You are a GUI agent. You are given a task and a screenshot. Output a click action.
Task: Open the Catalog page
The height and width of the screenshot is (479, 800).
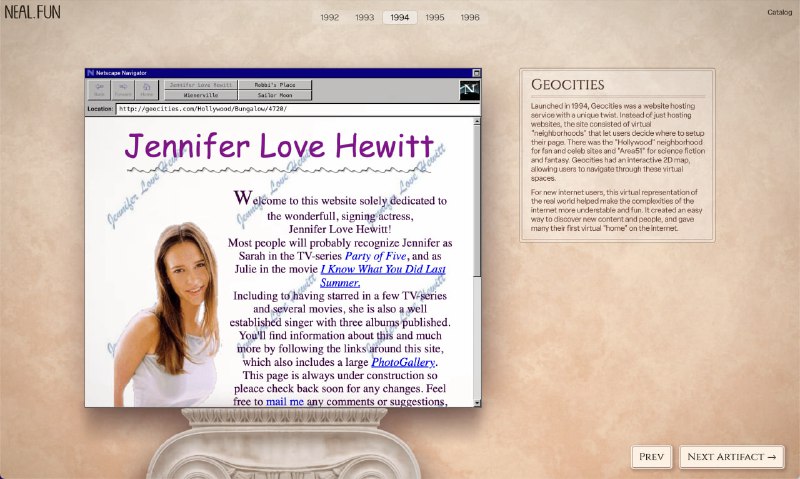pos(779,12)
